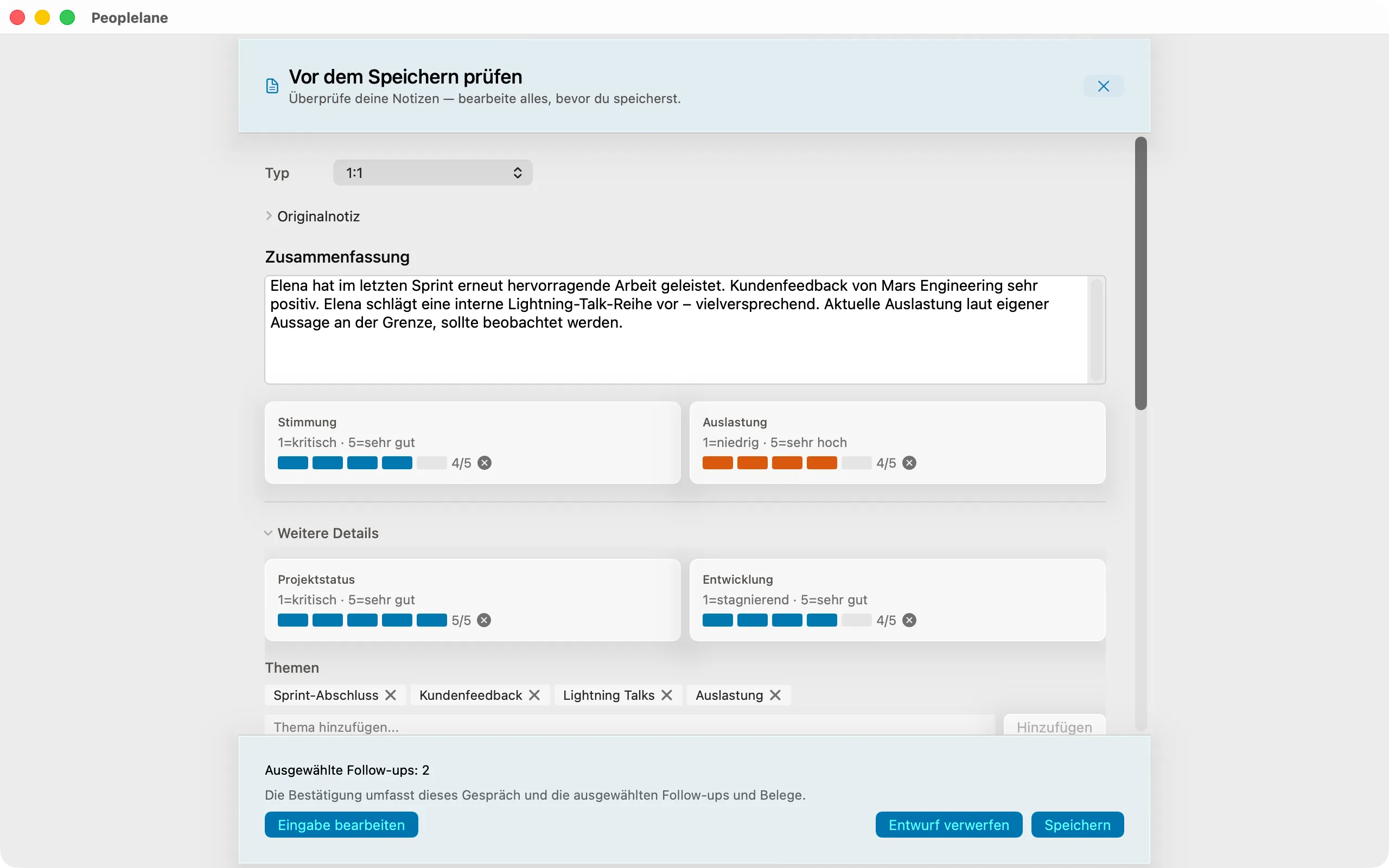Viewport: 1389px width, 868px height.
Task: Click the dialog's vertical scrollbar thumb
Action: tap(1140, 273)
